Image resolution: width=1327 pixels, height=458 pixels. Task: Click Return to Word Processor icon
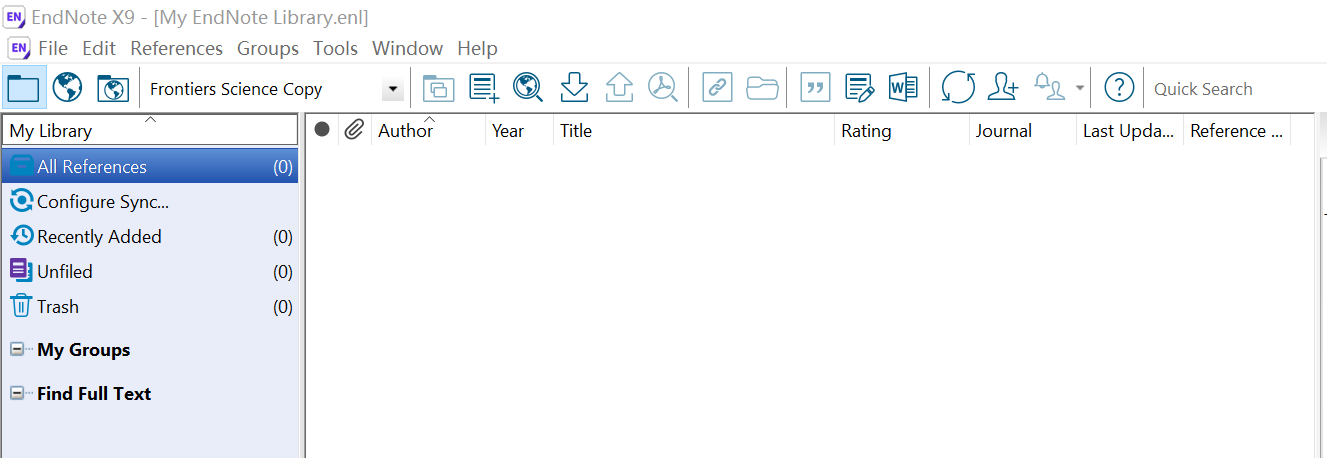(903, 88)
